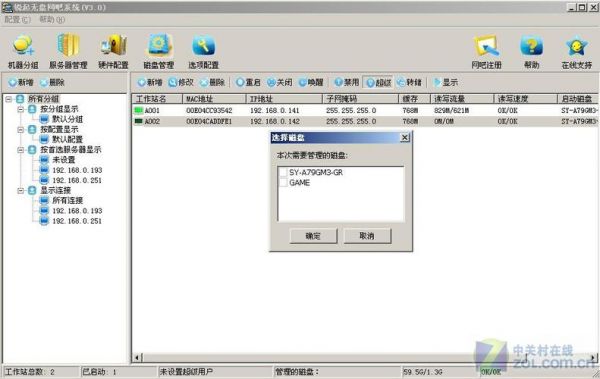The image size is (600, 379).
Task: Open the 磁盘管理 toolbar icon
Action: coord(159,52)
